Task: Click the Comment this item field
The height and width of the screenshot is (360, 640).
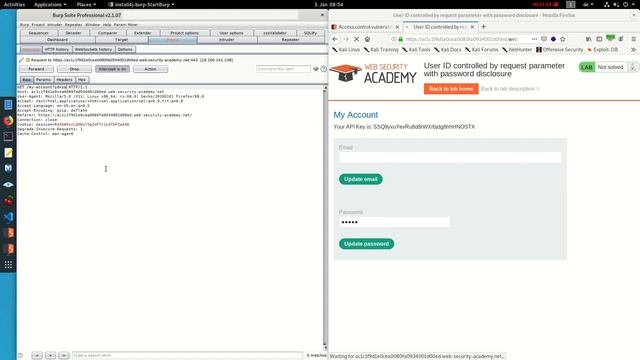Action: click(283, 69)
